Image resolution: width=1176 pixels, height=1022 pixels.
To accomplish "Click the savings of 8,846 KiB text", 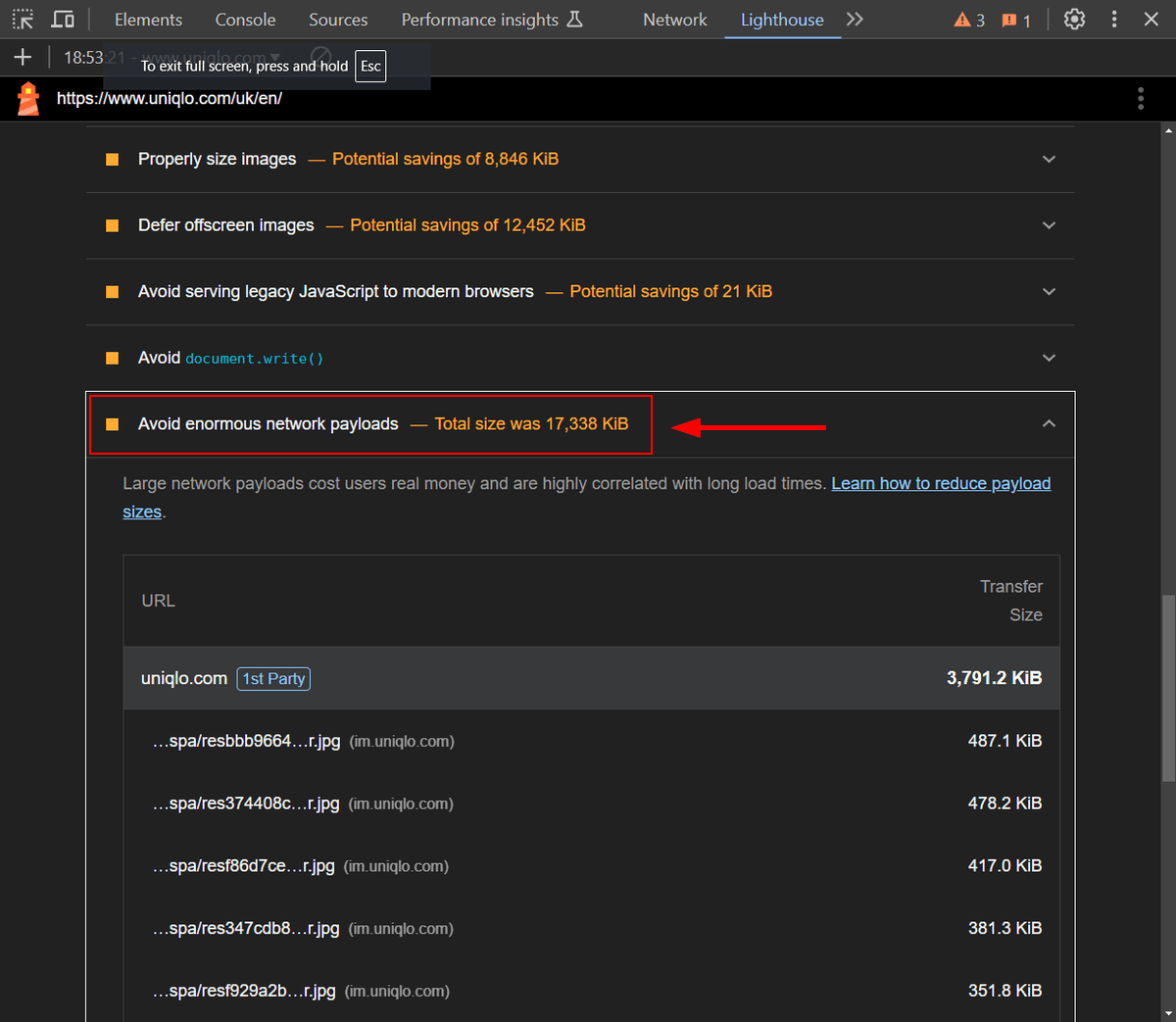I will click(x=445, y=159).
